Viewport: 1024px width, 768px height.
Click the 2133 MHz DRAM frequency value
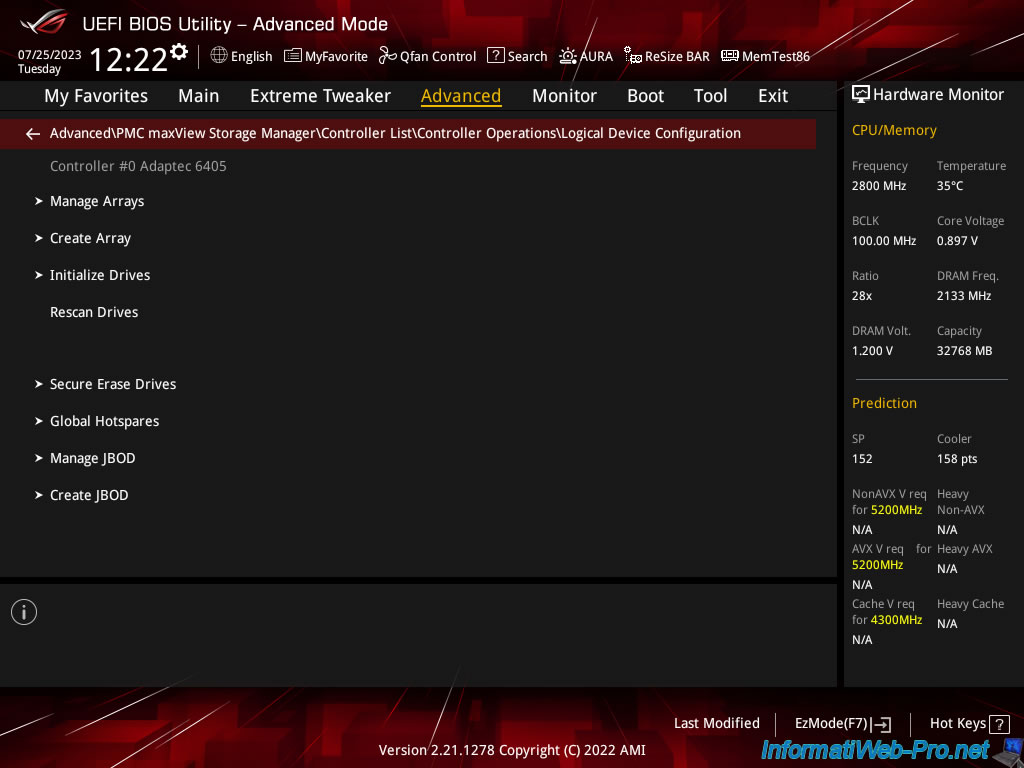click(964, 296)
